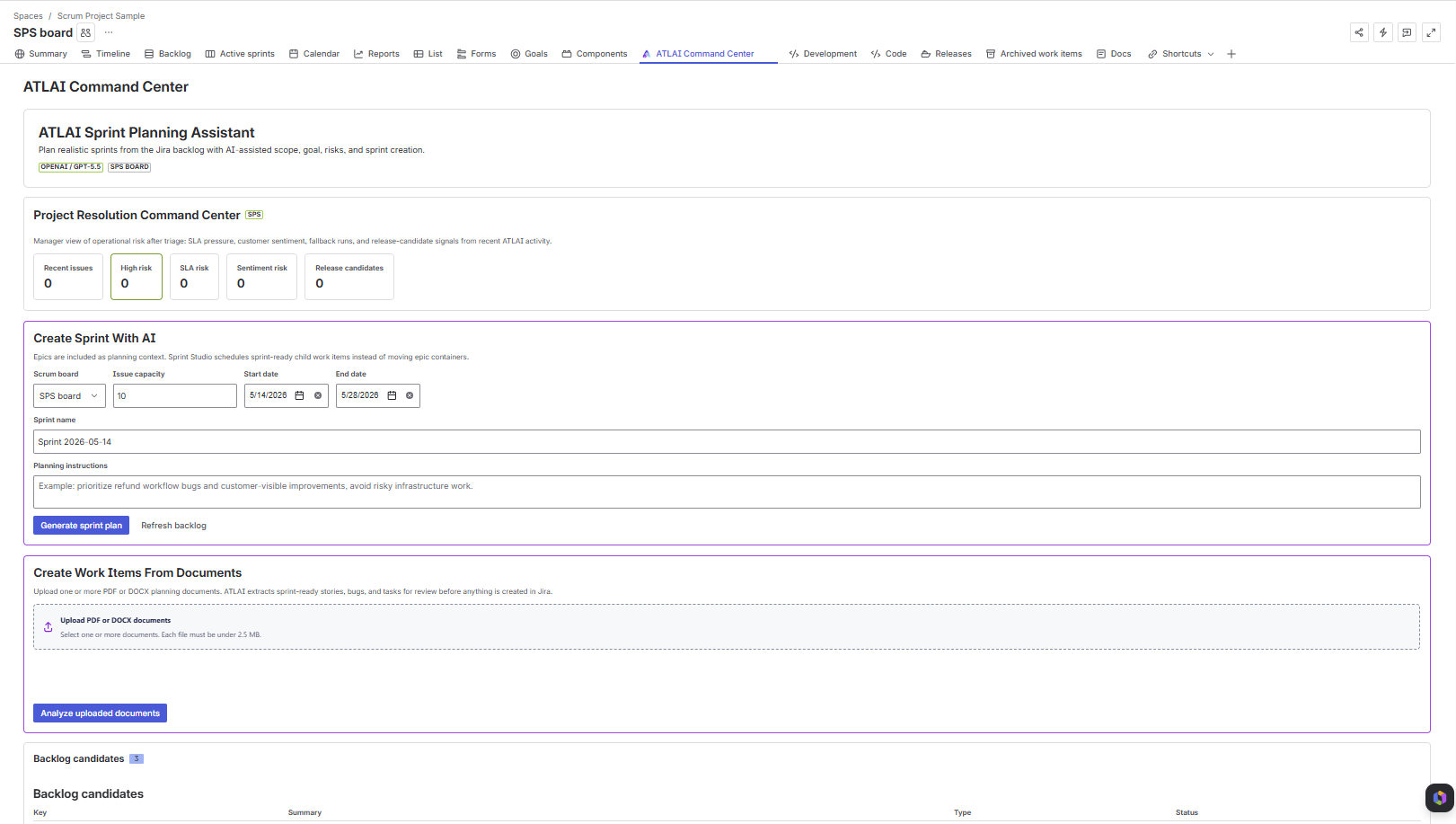Select the Release candidates card
This screenshot has height=824, width=1456.
tap(349, 277)
